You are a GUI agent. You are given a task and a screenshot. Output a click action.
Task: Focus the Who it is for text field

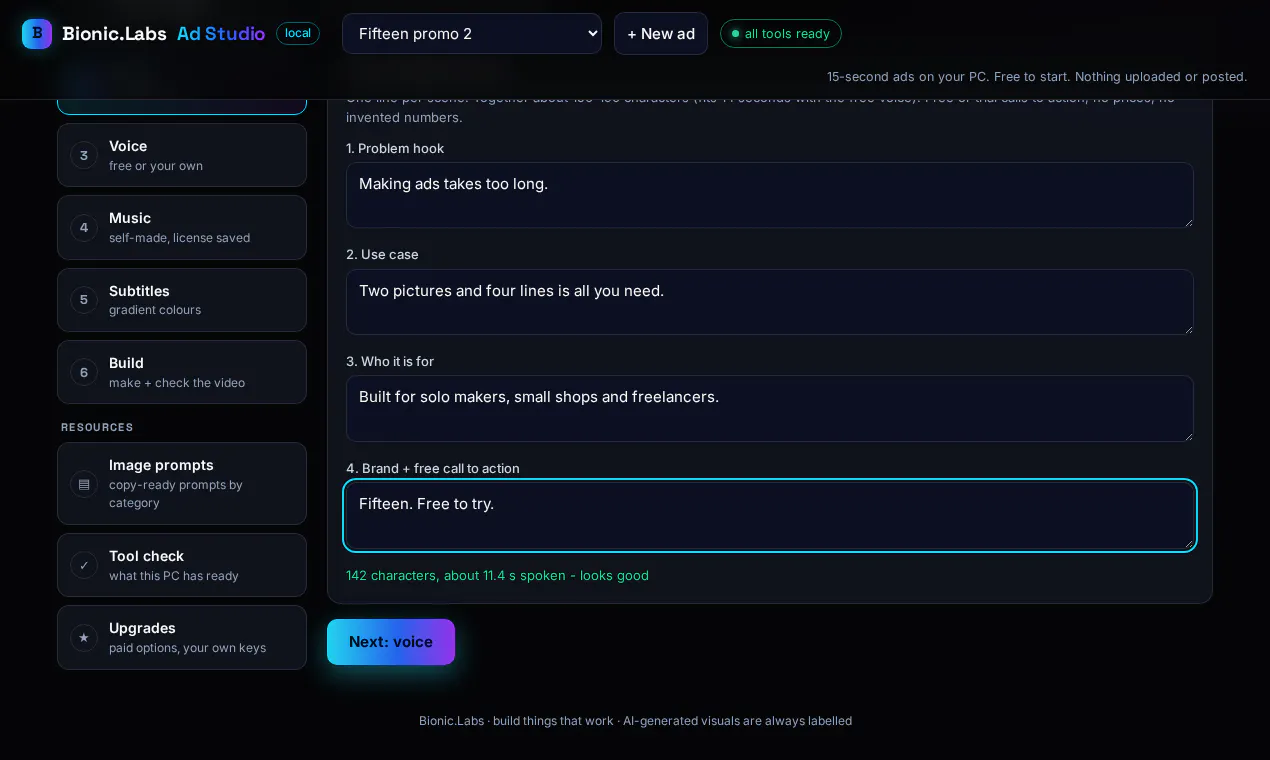[x=770, y=408]
